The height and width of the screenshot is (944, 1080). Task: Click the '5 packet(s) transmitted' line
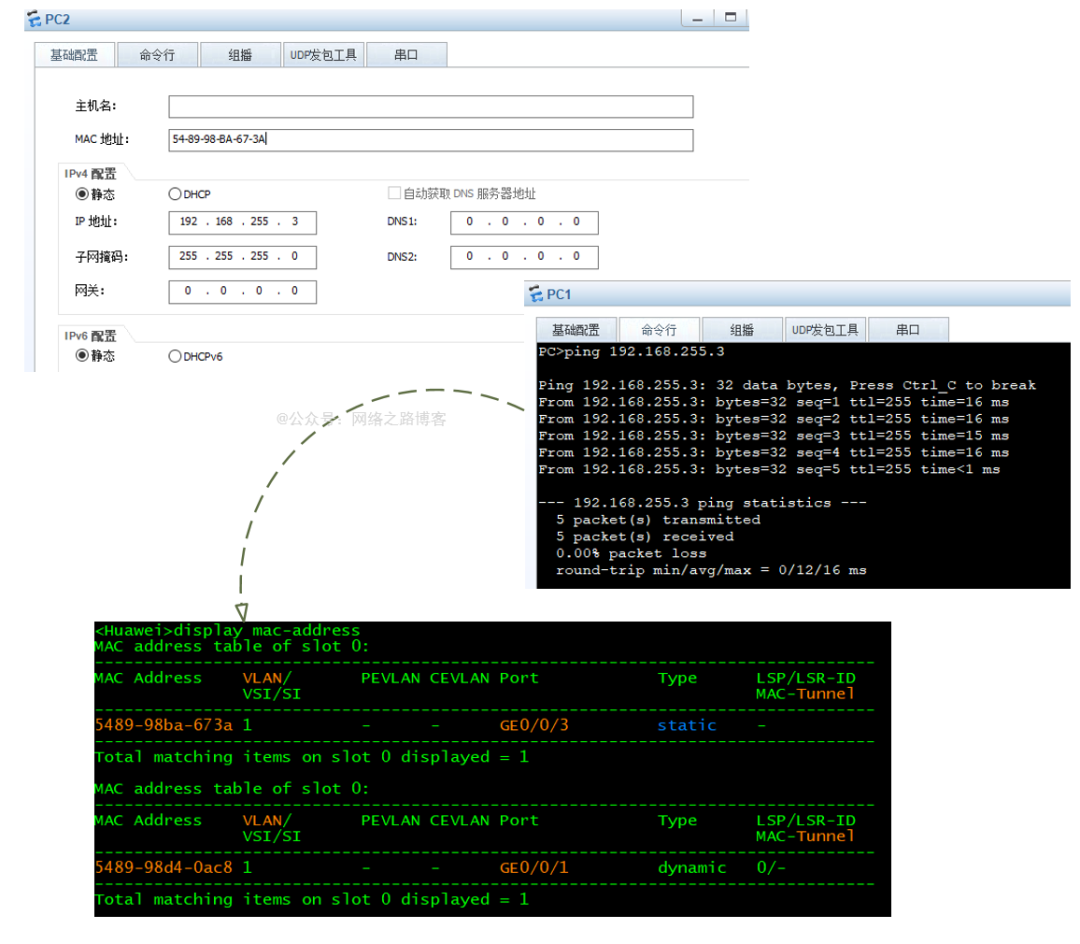tap(658, 520)
